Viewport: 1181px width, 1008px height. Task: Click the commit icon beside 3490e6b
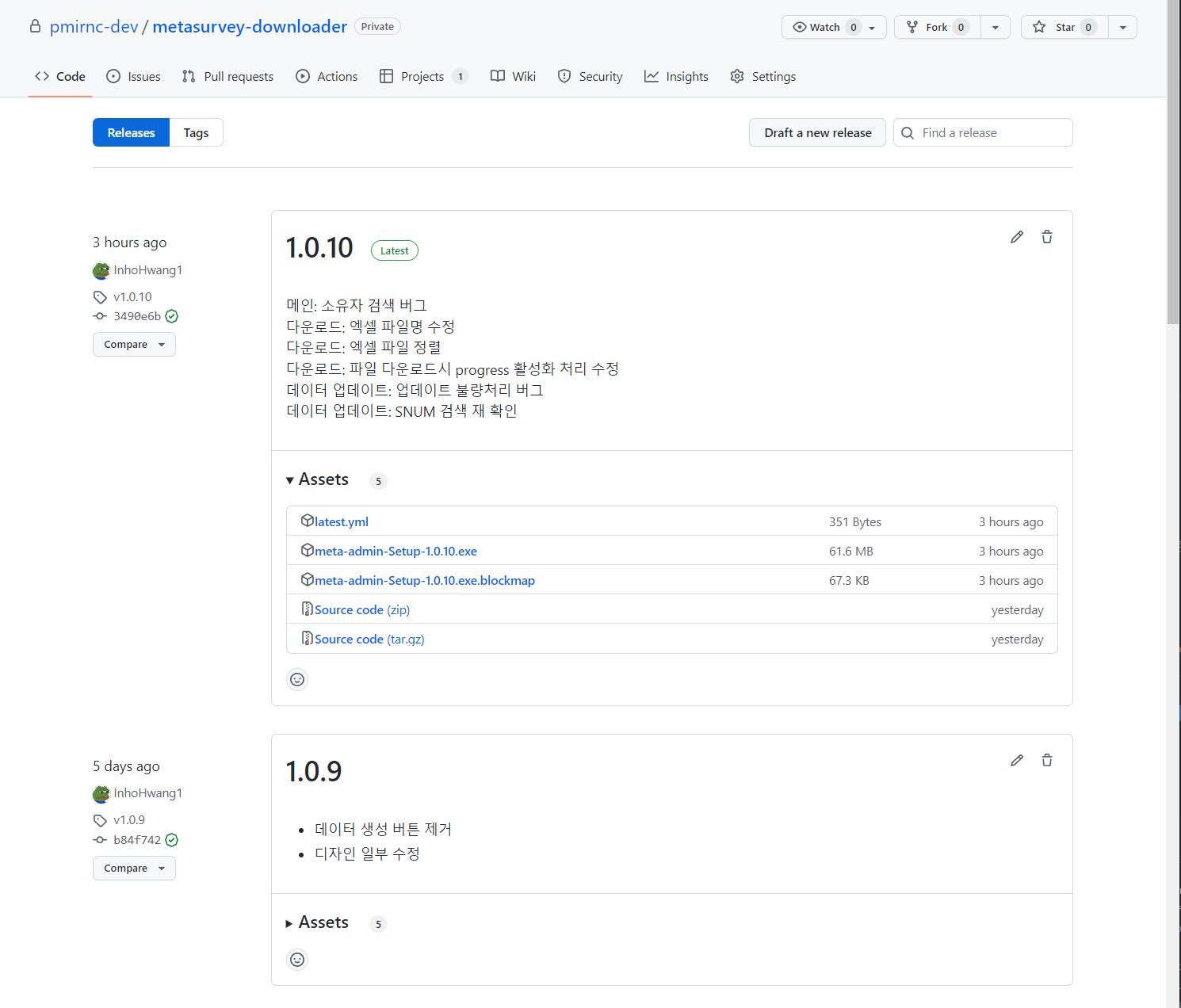(x=100, y=316)
